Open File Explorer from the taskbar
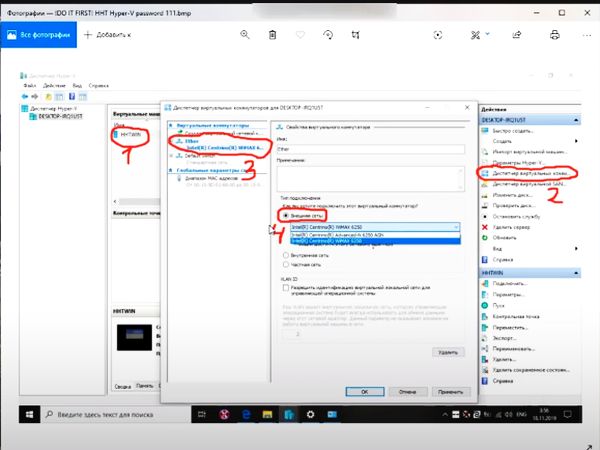The width and height of the screenshot is (600, 450). [267, 414]
